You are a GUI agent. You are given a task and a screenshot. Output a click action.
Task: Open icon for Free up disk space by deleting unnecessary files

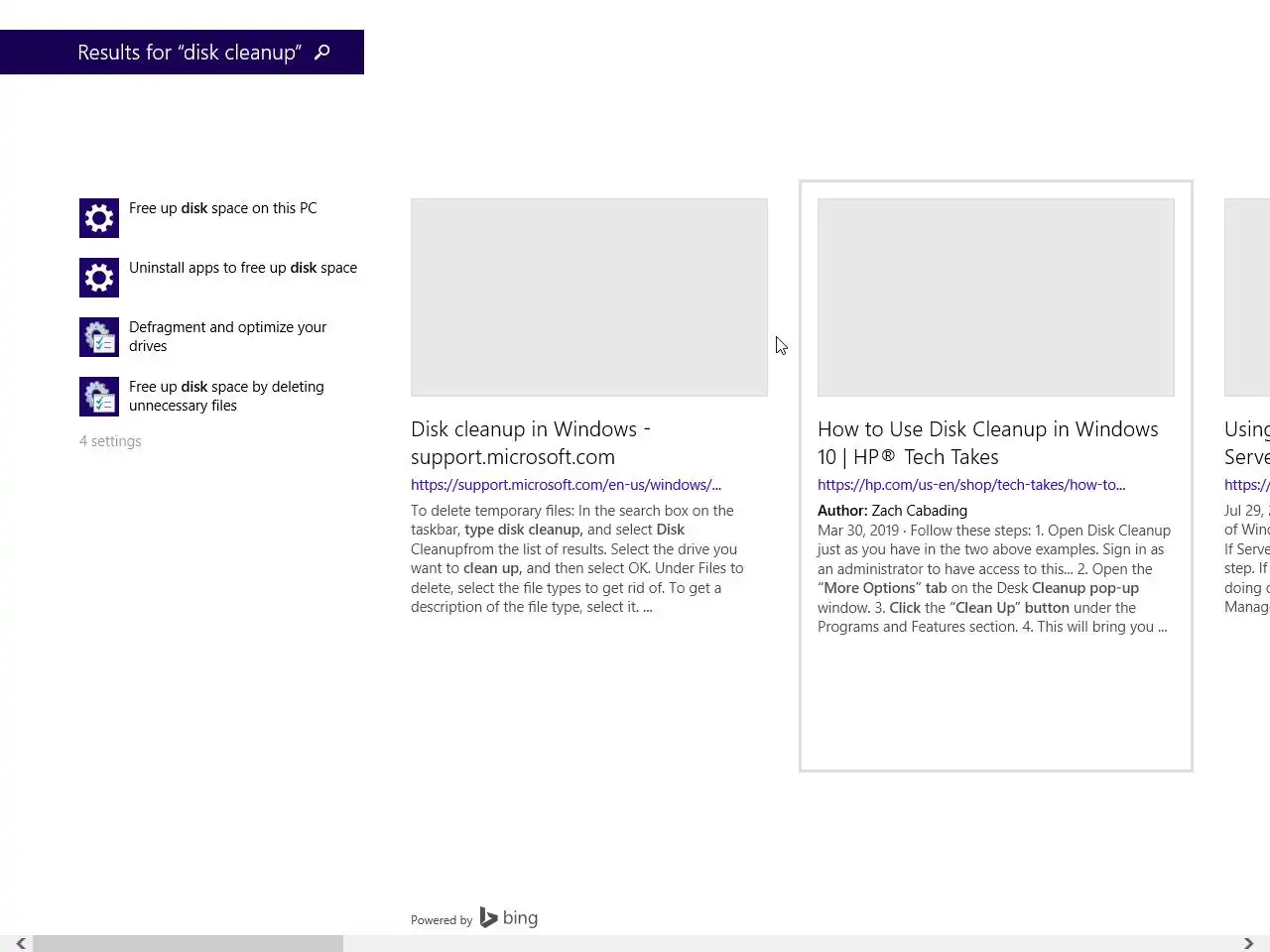99,397
